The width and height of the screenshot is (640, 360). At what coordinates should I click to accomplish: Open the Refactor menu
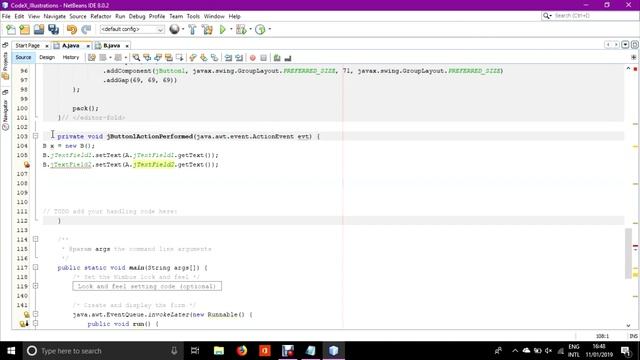pos(101,16)
